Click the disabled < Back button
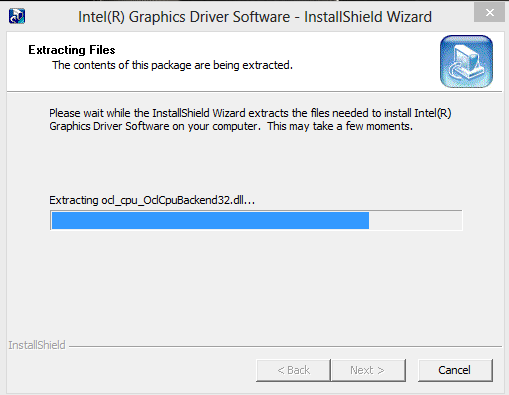Viewport: 509px width, 395px height. (x=293, y=370)
